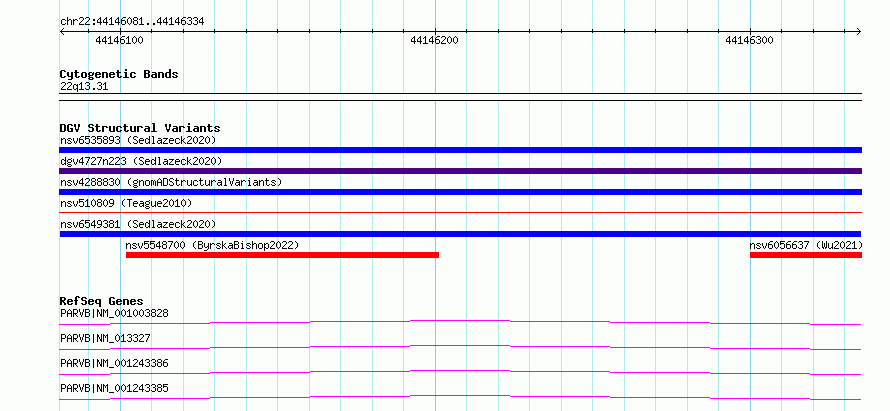The width and height of the screenshot is (890, 411).
Task: Open transcript PARVB|NM_001003828 label
Action: [x=114, y=313]
